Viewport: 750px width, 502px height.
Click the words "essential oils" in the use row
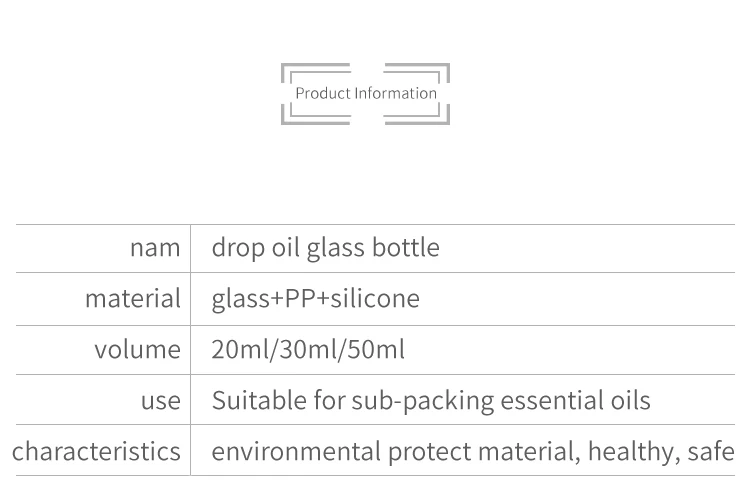point(575,401)
